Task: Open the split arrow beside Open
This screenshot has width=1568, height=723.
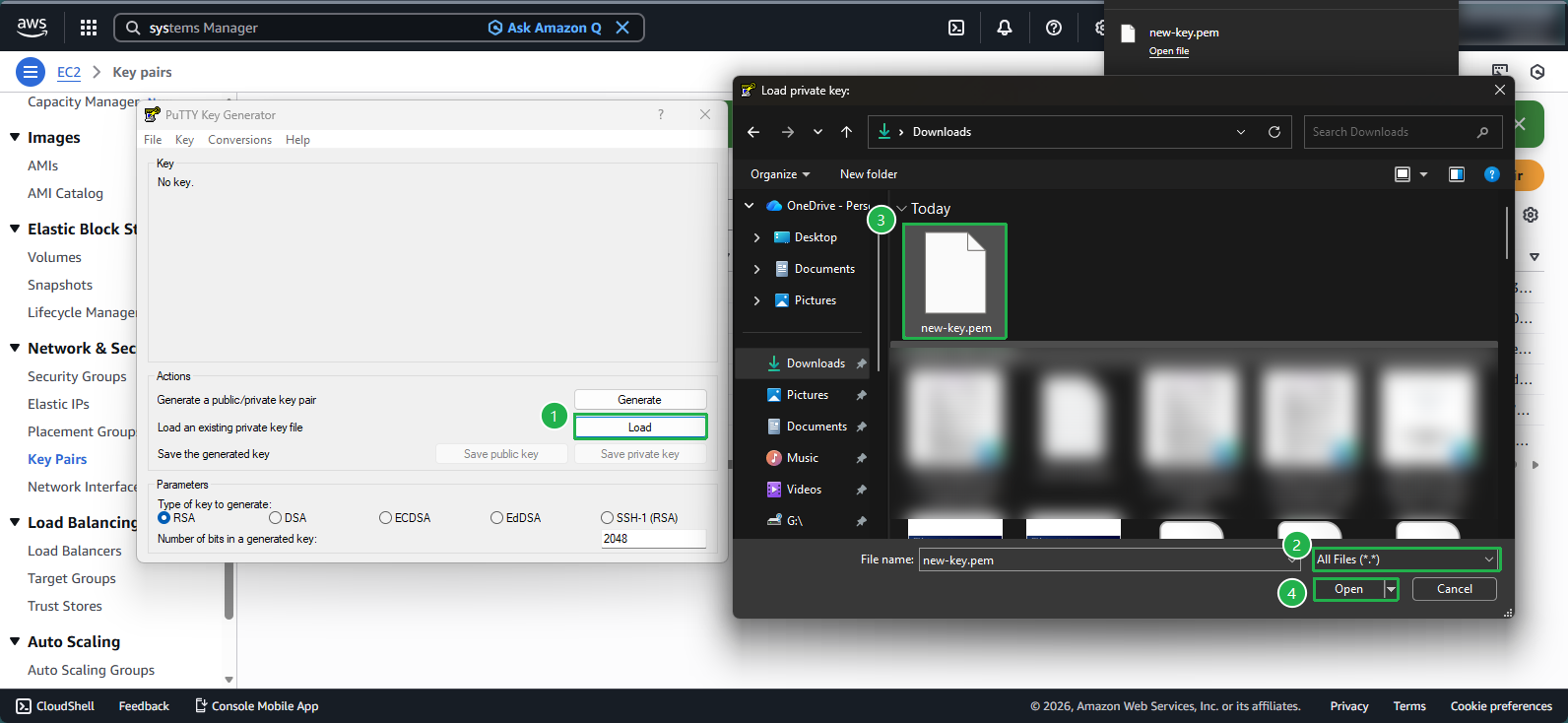Action: 1391,589
